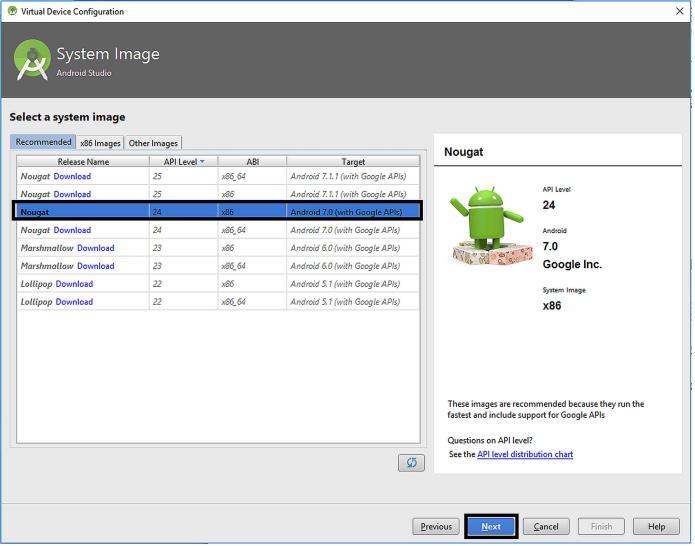Image resolution: width=695 pixels, height=546 pixels.
Task: Click 'Android 7.1.1 (with Google APIs)' in x86_64 row
Action: [348, 176]
